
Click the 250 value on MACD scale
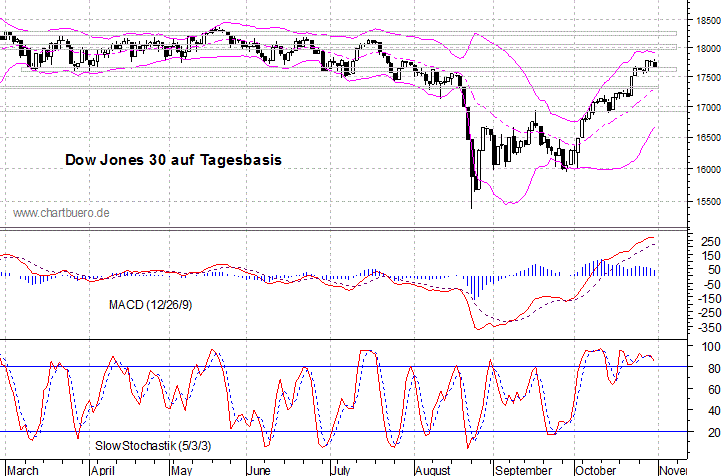pyautogui.click(x=711, y=242)
